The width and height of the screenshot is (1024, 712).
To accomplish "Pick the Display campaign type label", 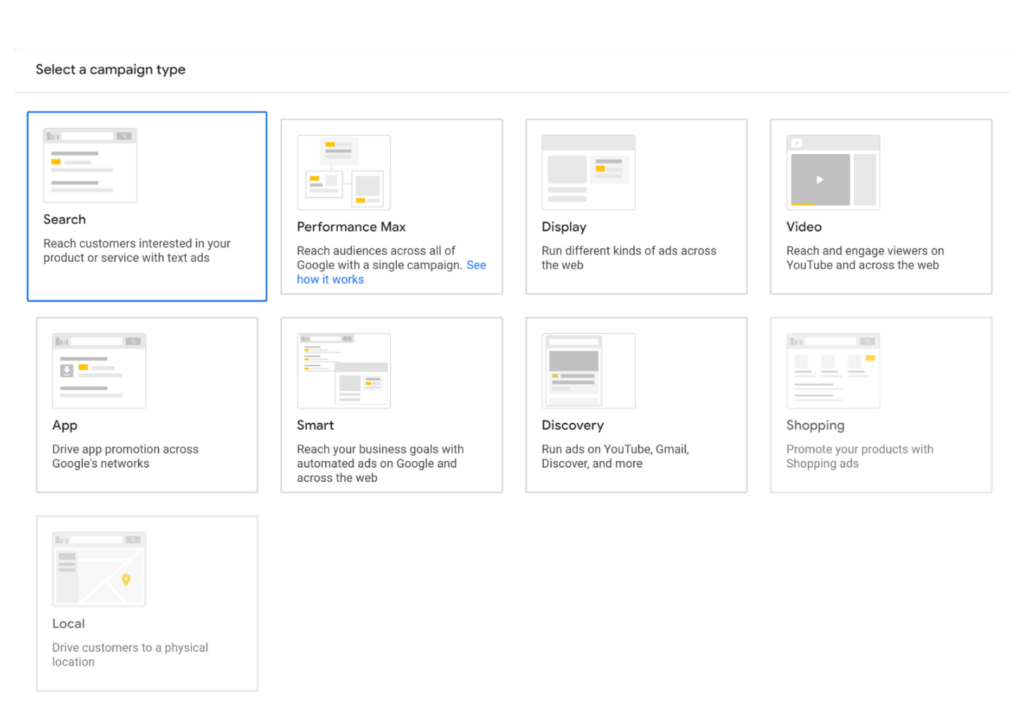I will [x=564, y=227].
